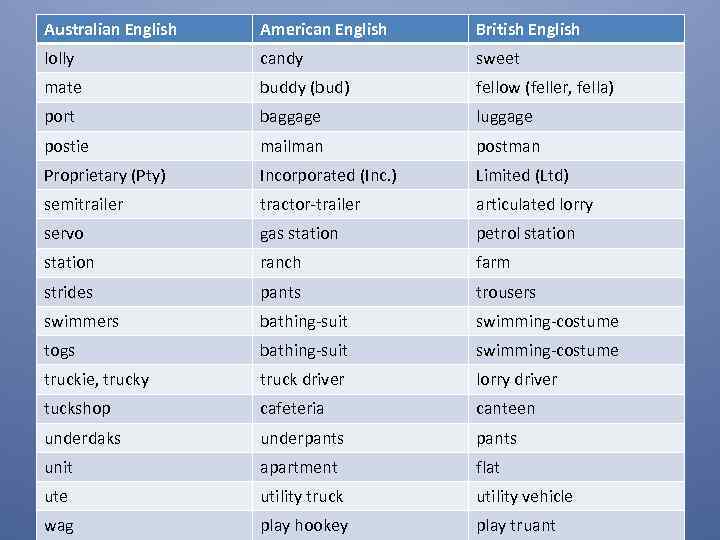720x540 pixels.
Task: Click the "Australian English" column header
Action: (x=110, y=29)
